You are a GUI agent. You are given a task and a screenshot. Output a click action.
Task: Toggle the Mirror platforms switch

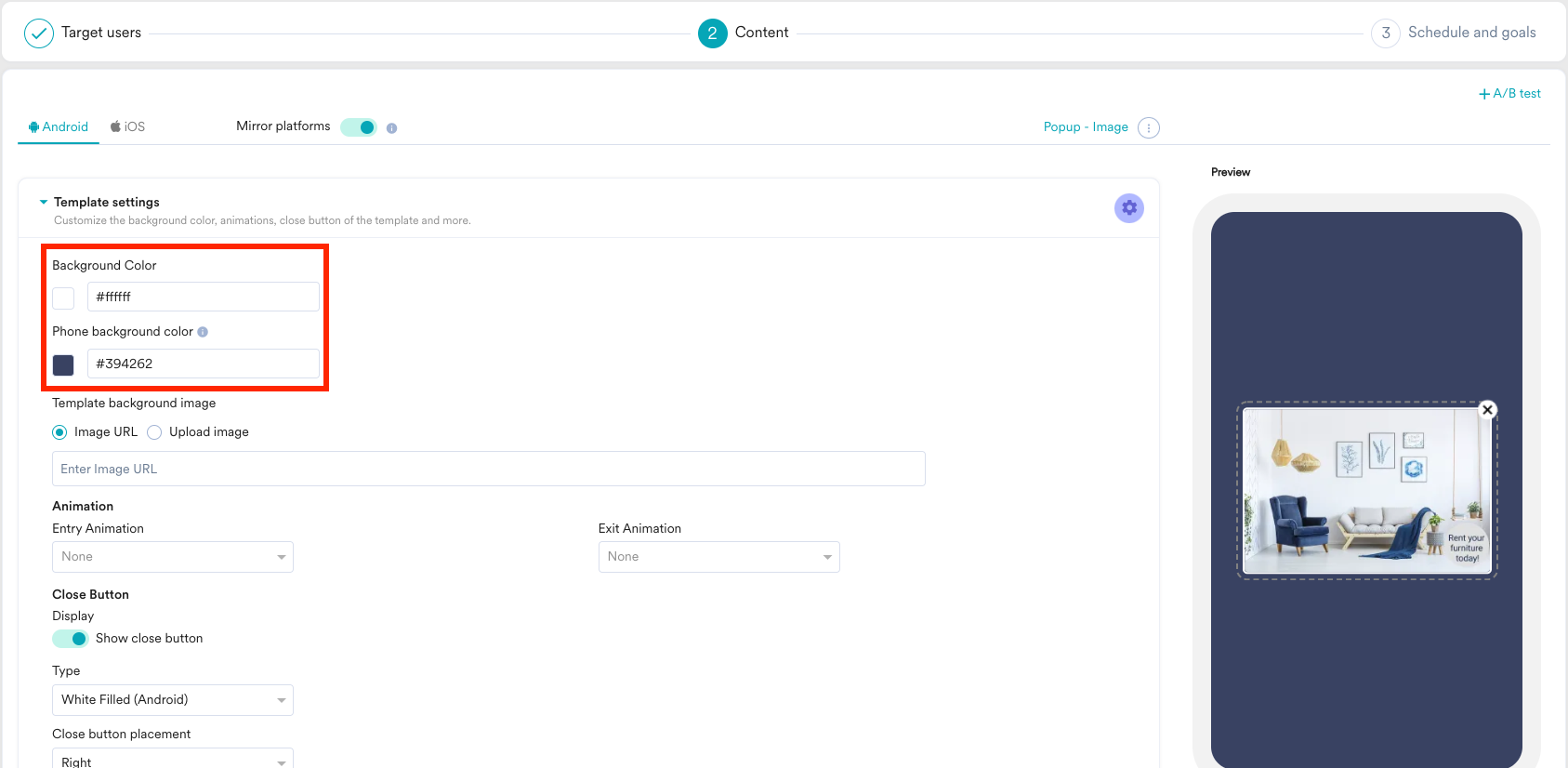coord(359,127)
